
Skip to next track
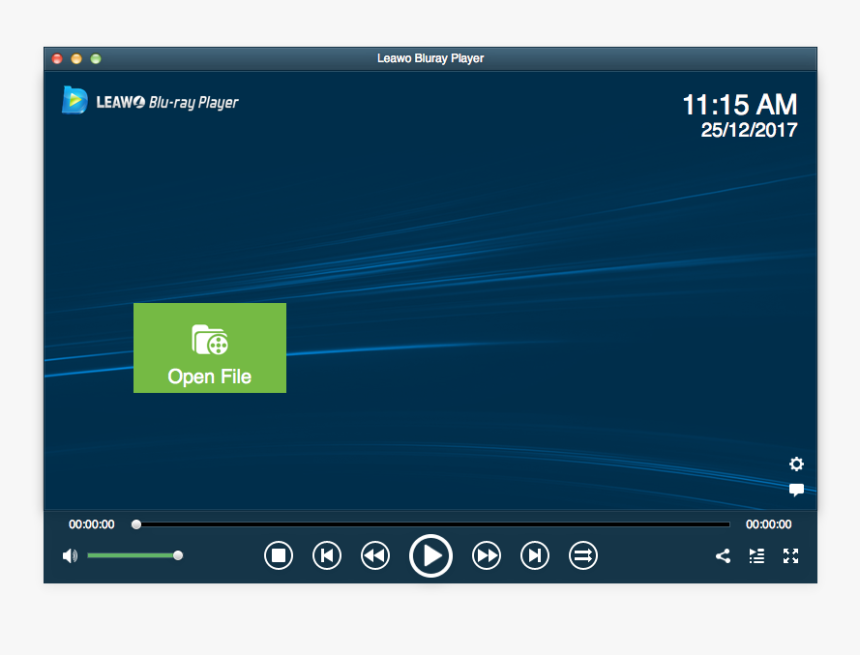click(x=534, y=556)
